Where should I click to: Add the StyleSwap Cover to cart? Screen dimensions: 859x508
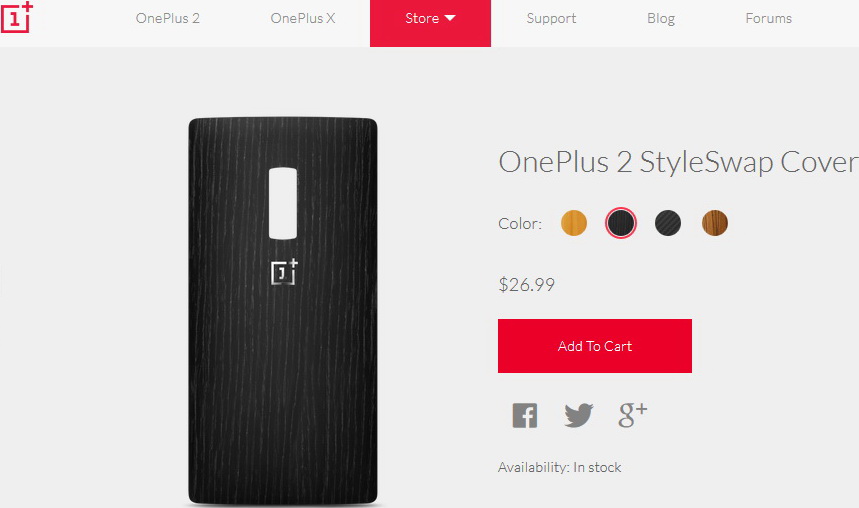coord(594,346)
